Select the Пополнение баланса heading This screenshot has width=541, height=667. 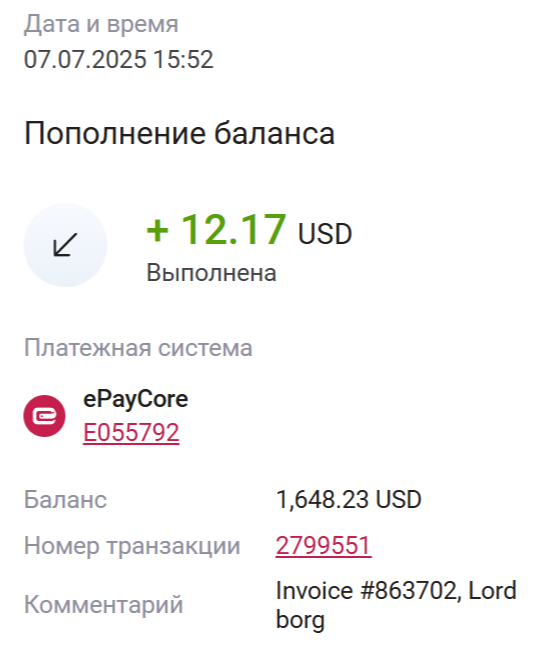tap(179, 134)
